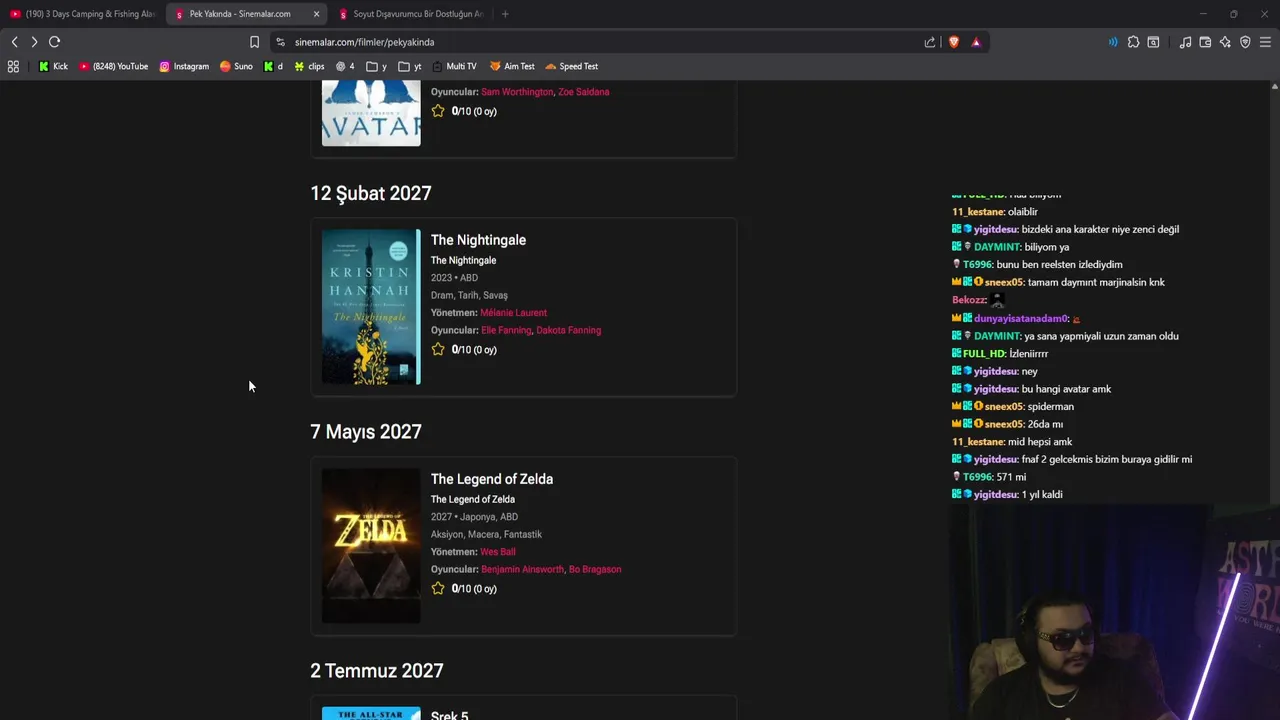Bookmark this page using the bookmark icon

click(254, 42)
